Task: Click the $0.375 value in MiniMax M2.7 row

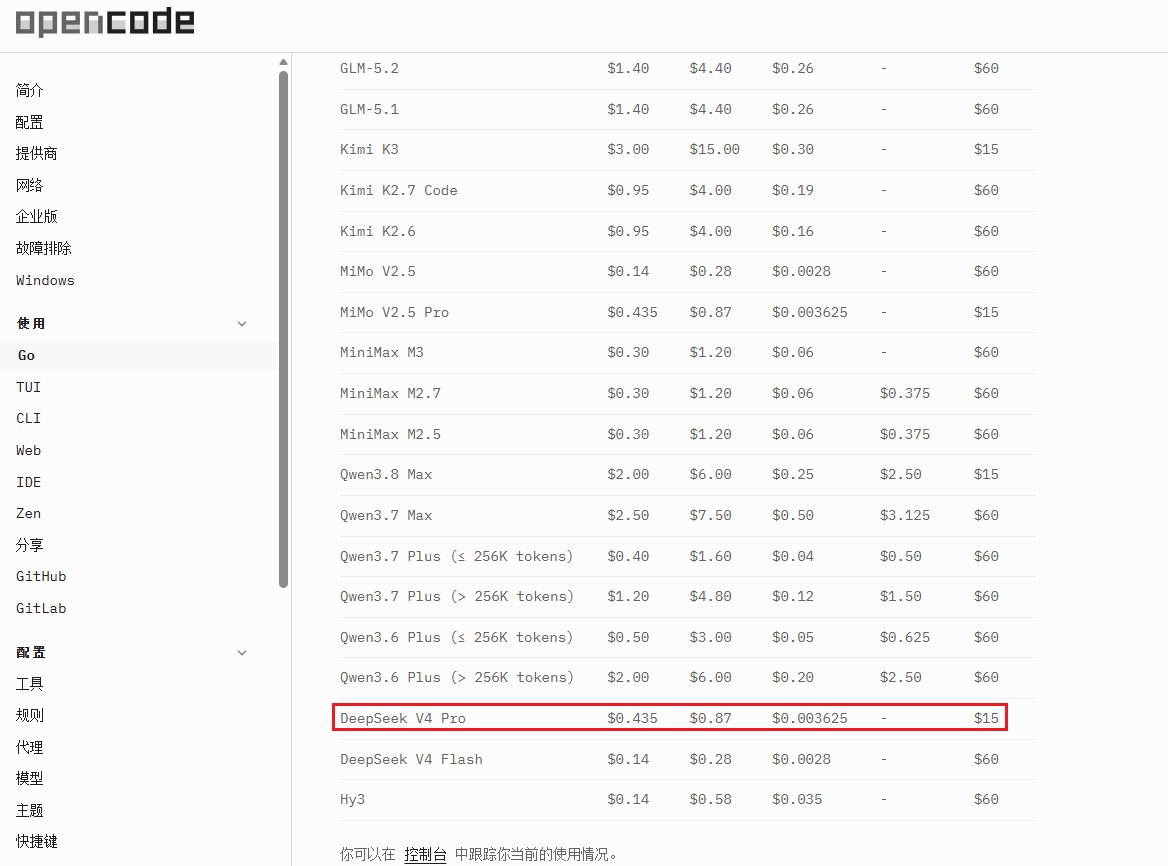Action: click(x=905, y=394)
